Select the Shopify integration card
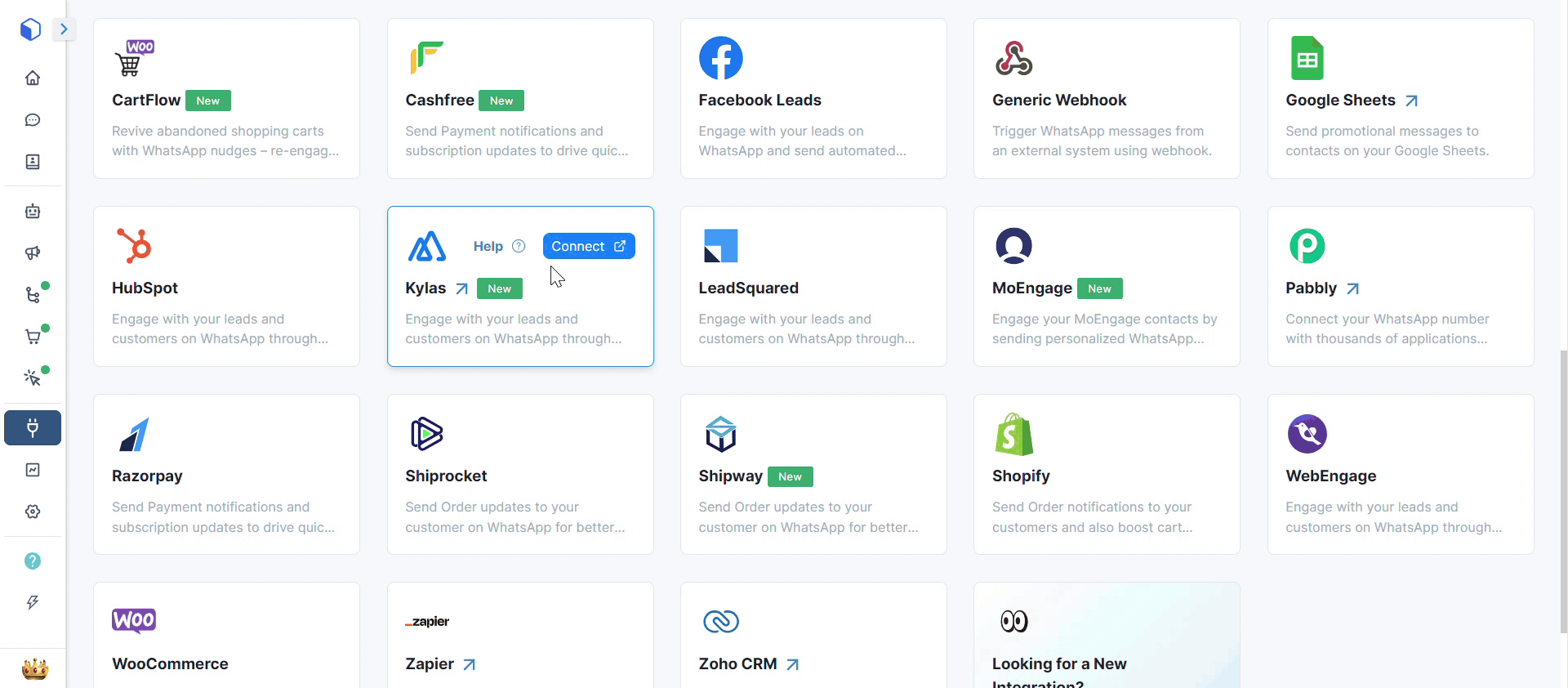The width and height of the screenshot is (1568, 688). (1107, 475)
